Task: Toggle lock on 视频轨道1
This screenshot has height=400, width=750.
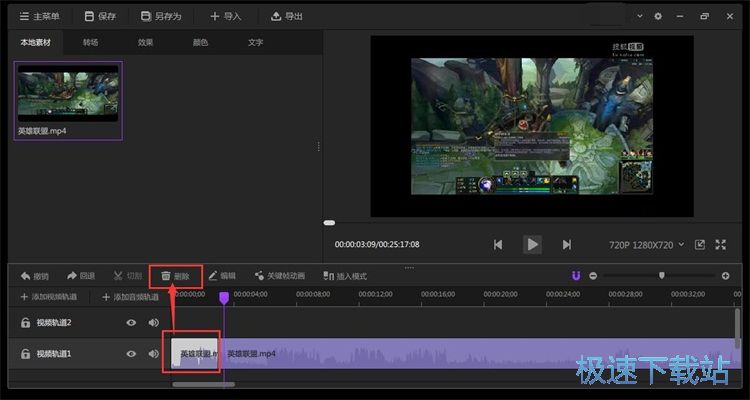Action: click(x=25, y=354)
